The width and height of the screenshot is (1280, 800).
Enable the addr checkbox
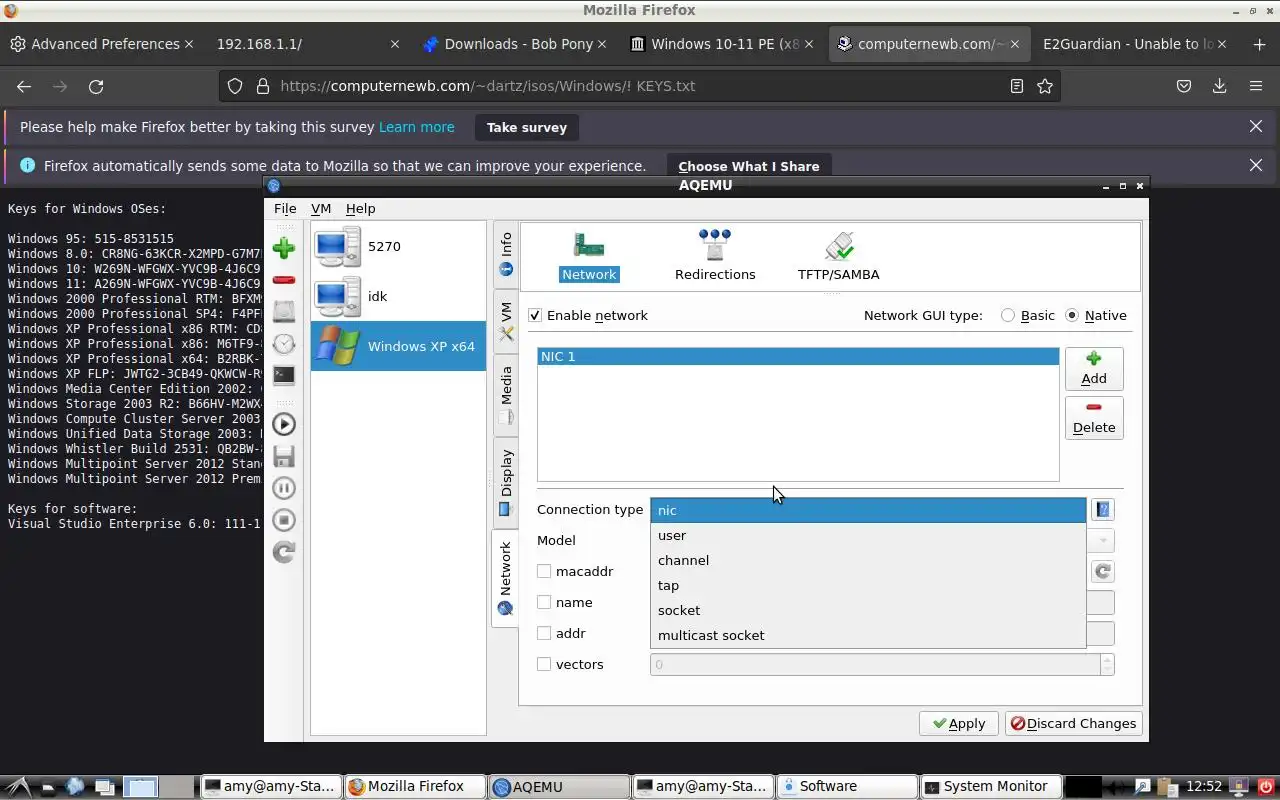click(544, 633)
